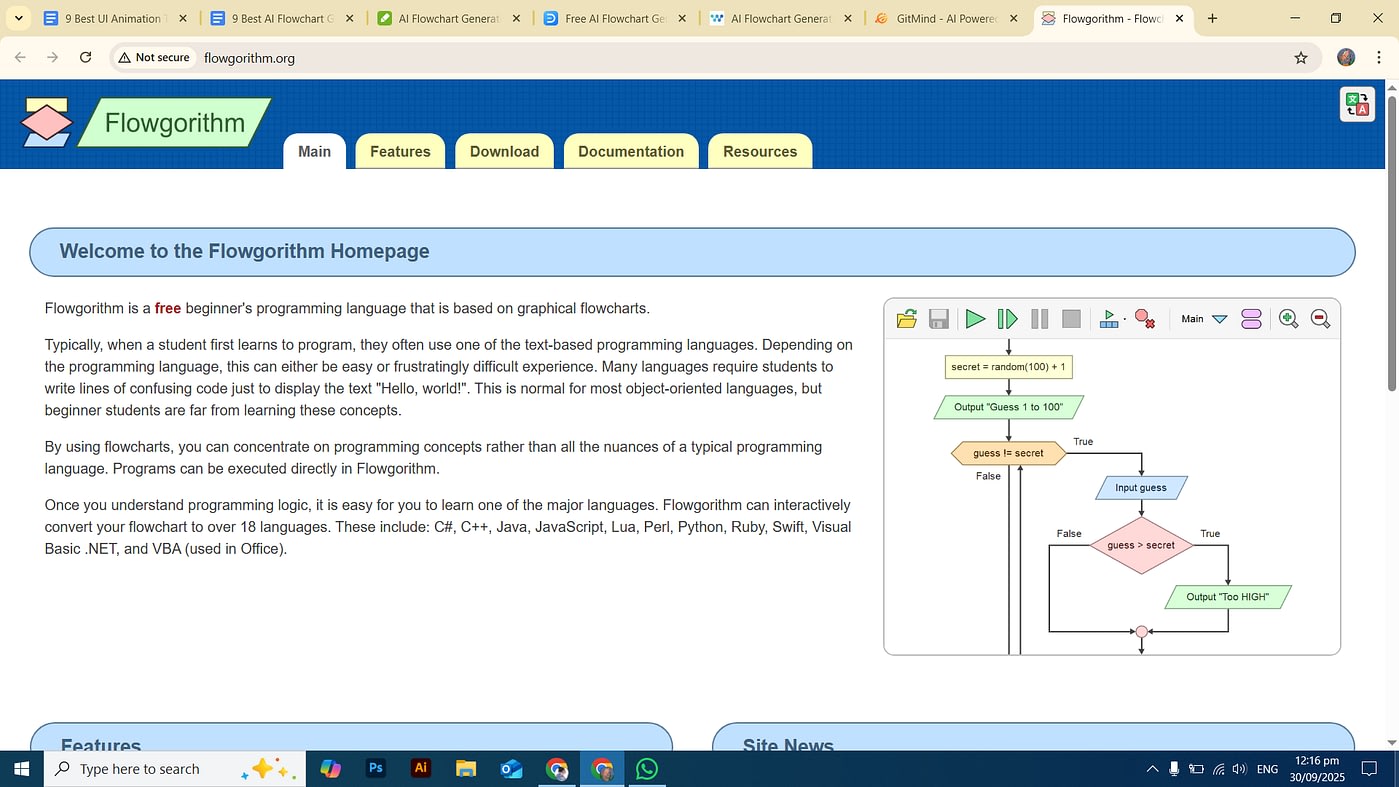Click the Not secure site info button
The height and width of the screenshot is (787, 1399).
pyautogui.click(x=154, y=58)
